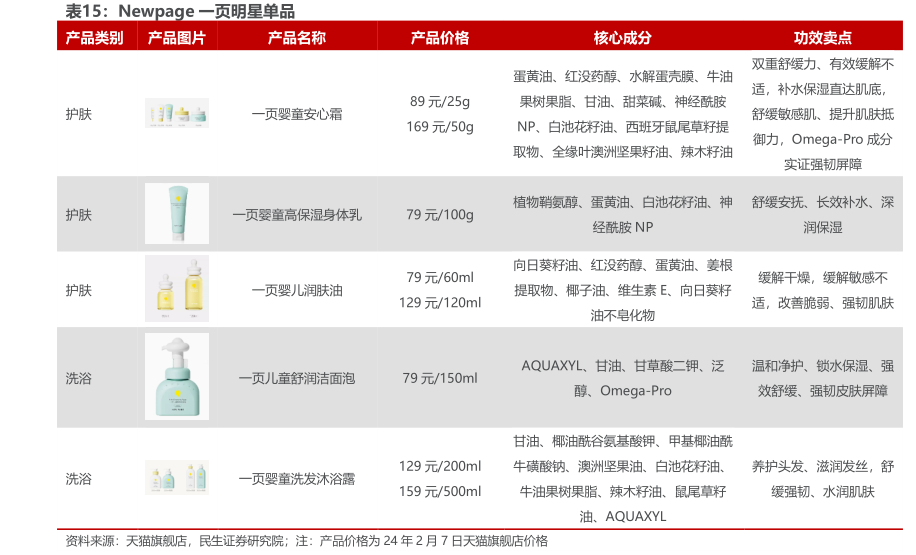Click the table title 表15 Newpage 一页明星单品
The height and width of the screenshot is (555, 916).
pyautogui.click(x=180, y=11)
